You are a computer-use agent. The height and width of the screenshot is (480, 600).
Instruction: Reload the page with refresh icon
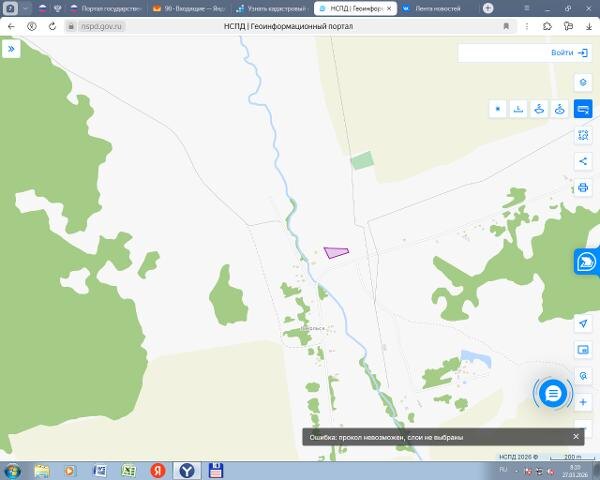pyautogui.click(x=52, y=26)
